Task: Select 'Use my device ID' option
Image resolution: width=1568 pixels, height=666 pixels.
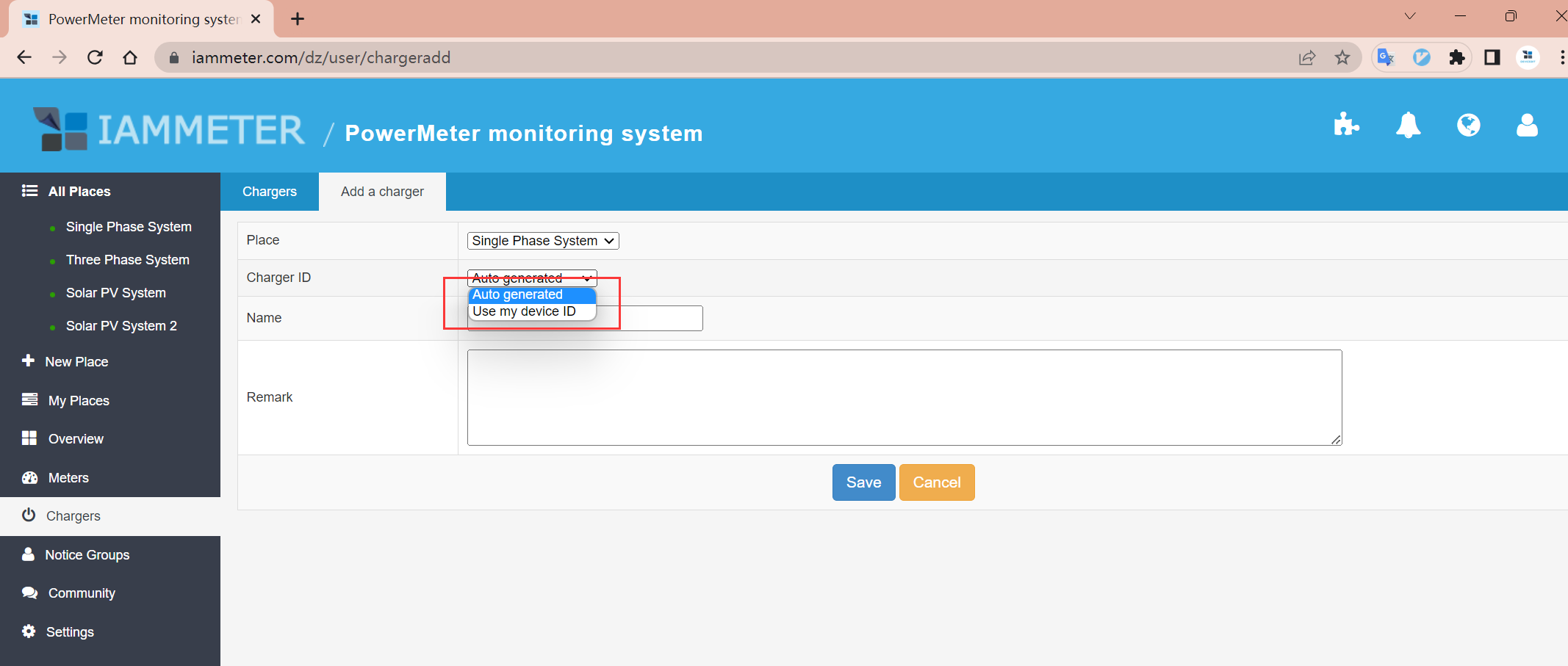Action: pos(524,311)
